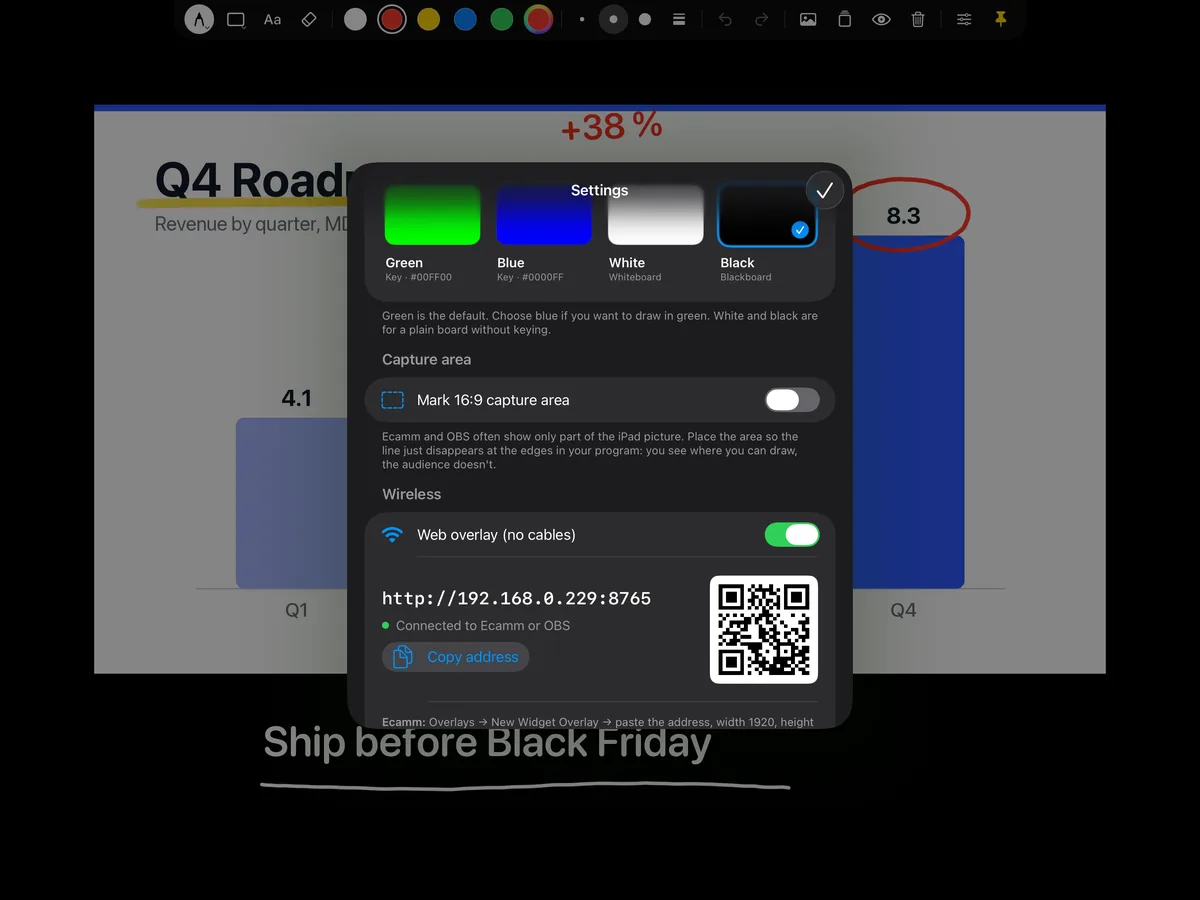
Task: Open the insert image icon
Action: (x=808, y=19)
